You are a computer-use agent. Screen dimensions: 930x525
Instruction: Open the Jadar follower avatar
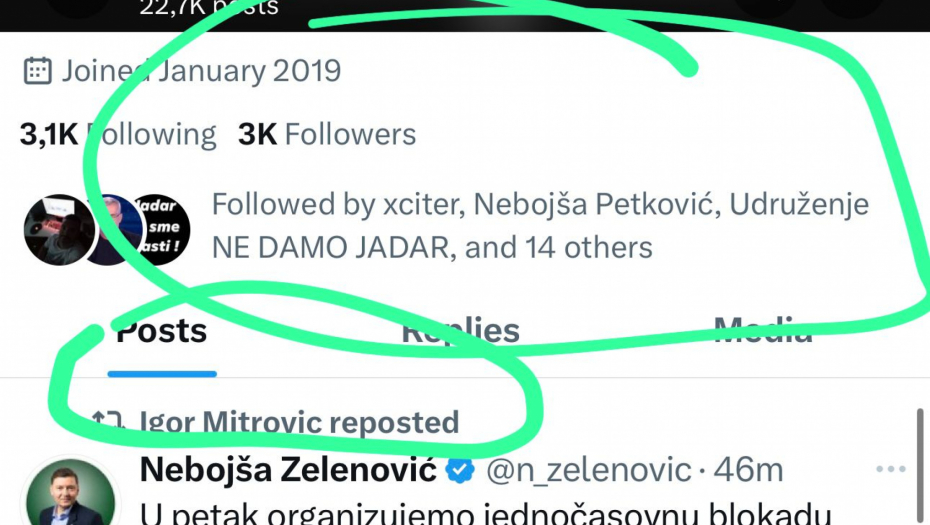(x=162, y=229)
